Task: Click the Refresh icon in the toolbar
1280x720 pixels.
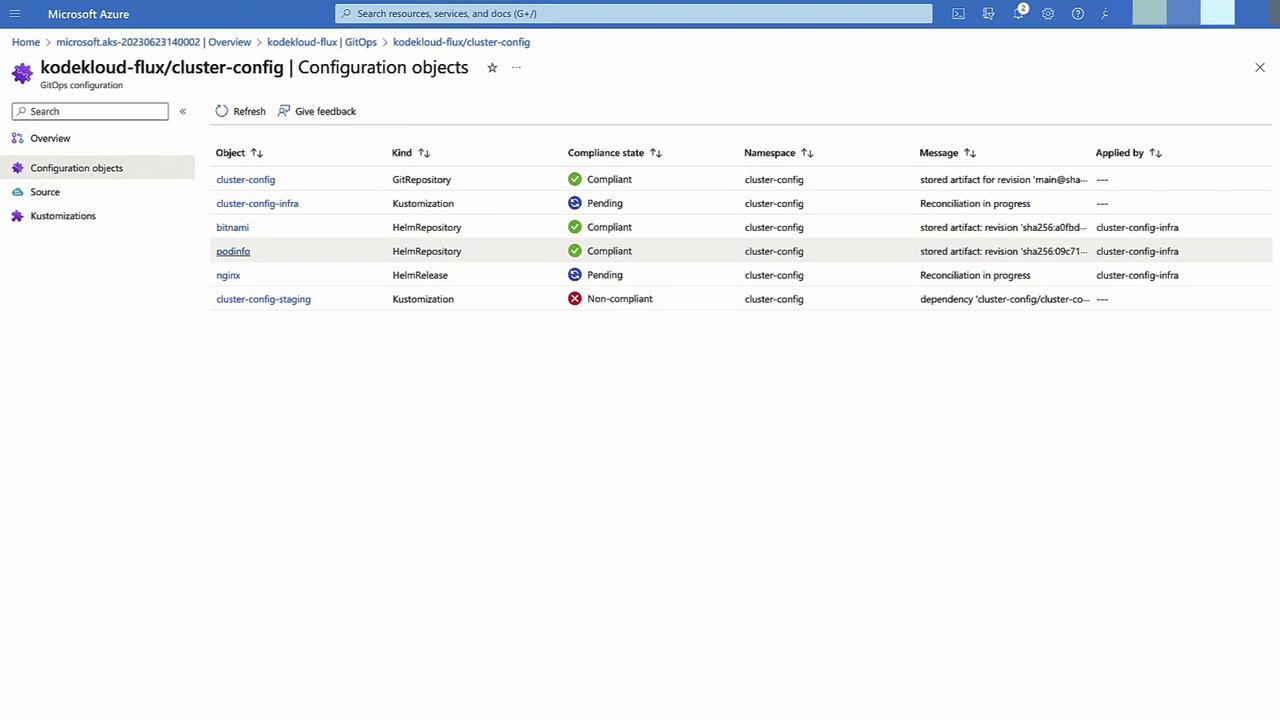Action: (x=222, y=111)
